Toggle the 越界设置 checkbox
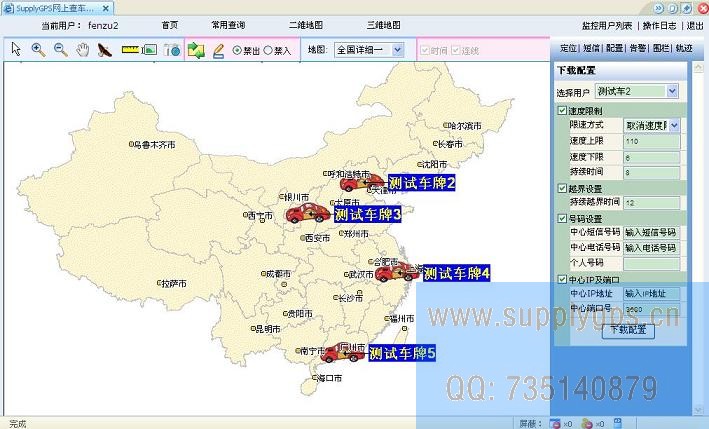 tap(561, 188)
